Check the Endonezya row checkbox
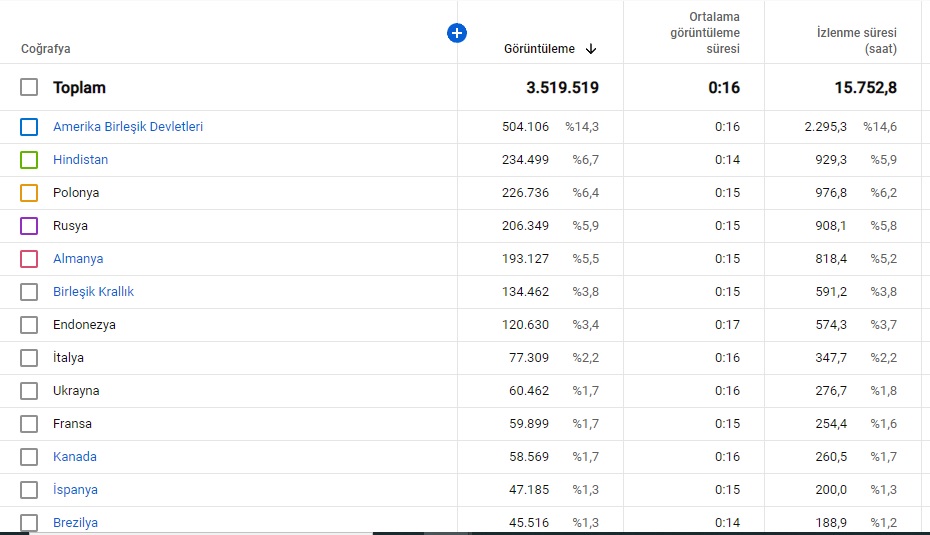This screenshot has width=930, height=535. (x=29, y=325)
